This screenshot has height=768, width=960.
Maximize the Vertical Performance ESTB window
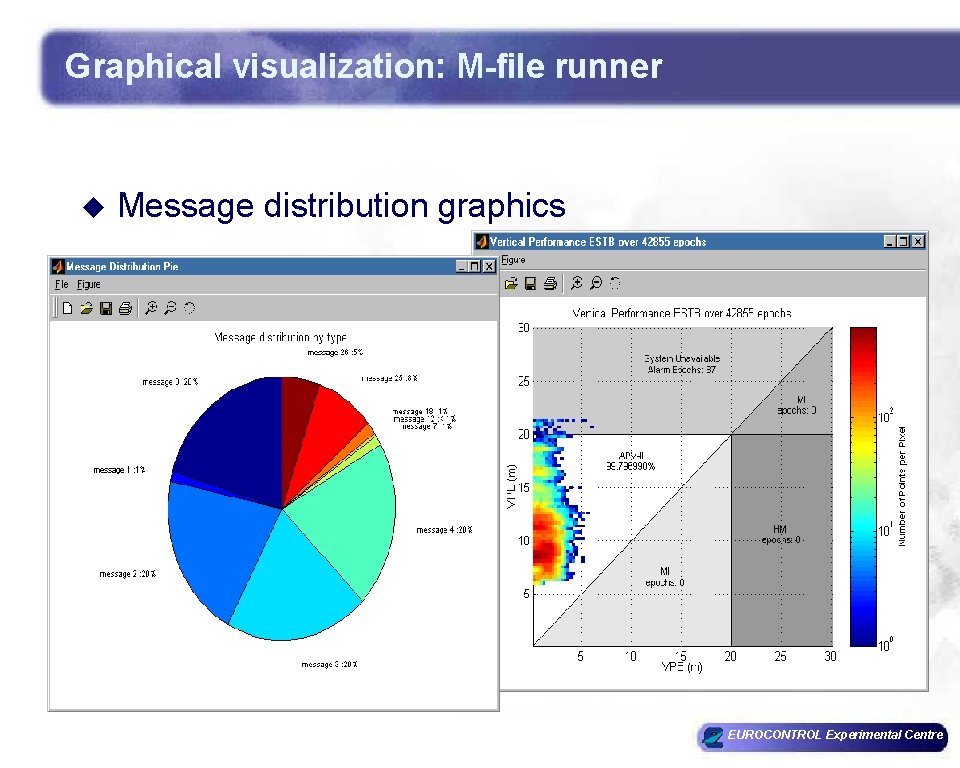tap(903, 242)
